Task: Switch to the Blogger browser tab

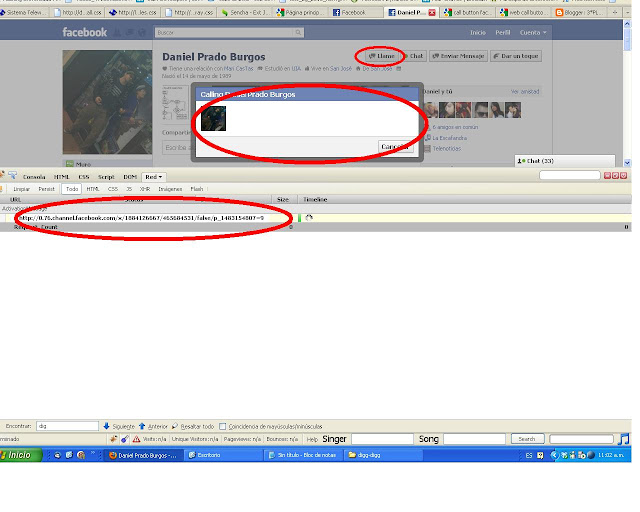Action: (579, 13)
